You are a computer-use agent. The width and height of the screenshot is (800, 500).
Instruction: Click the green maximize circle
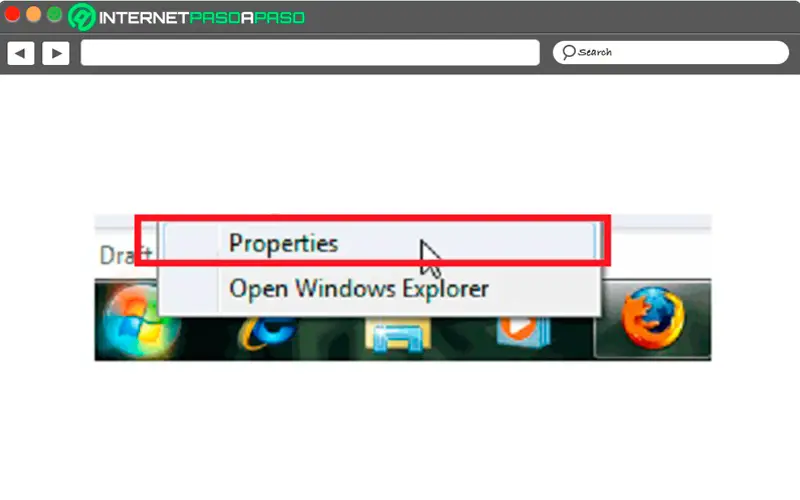coord(54,14)
